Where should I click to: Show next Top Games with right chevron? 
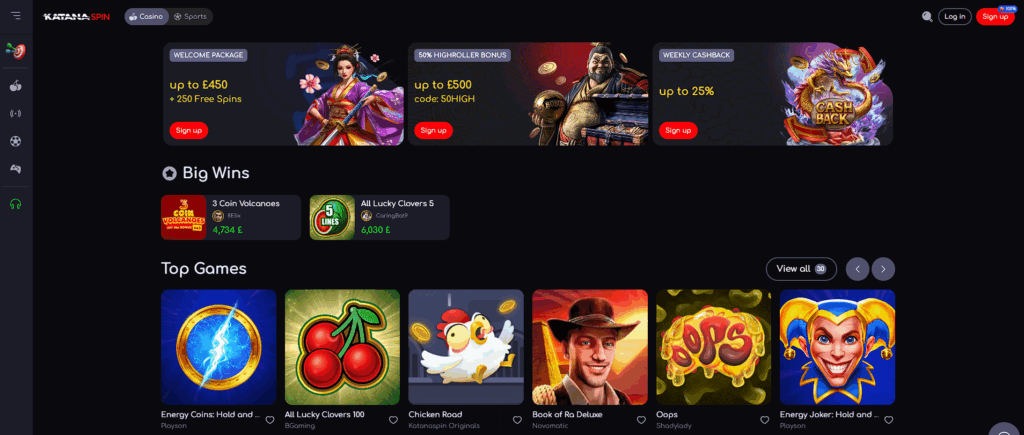(883, 268)
